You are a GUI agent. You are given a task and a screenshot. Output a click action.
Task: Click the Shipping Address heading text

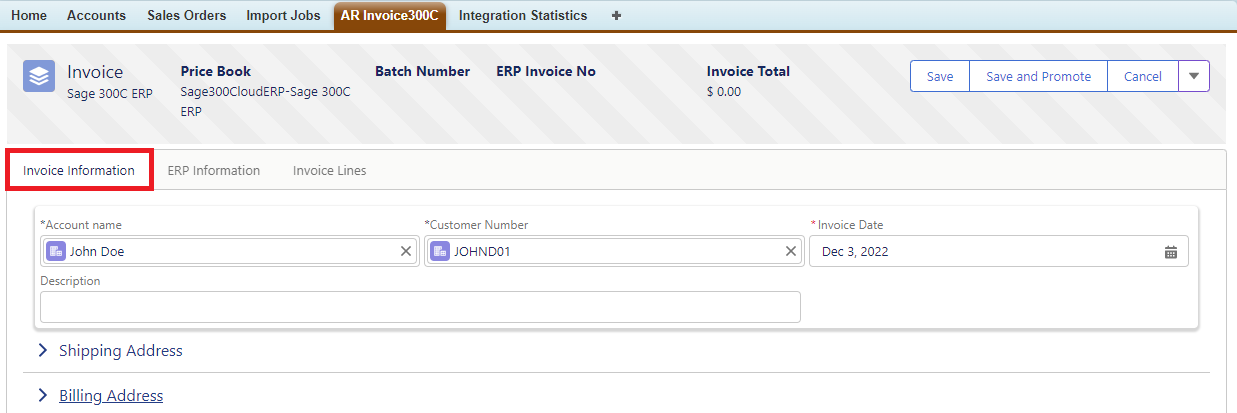click(x=121, y=351)
